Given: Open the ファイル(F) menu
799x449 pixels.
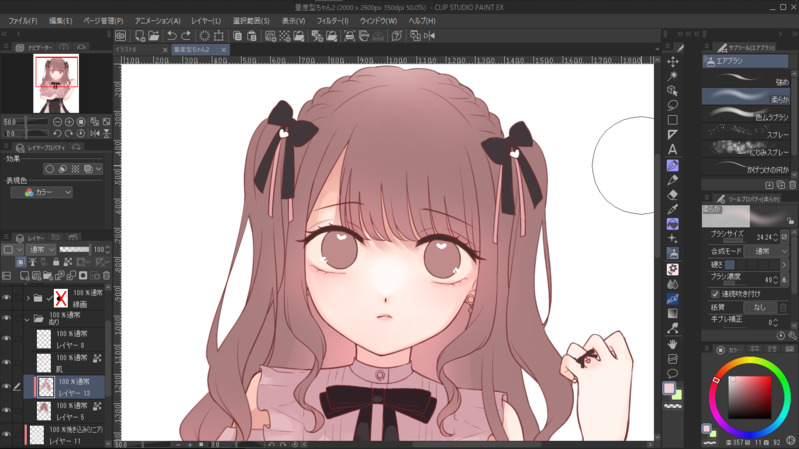Looking at the screenshot, I should 23,21.
